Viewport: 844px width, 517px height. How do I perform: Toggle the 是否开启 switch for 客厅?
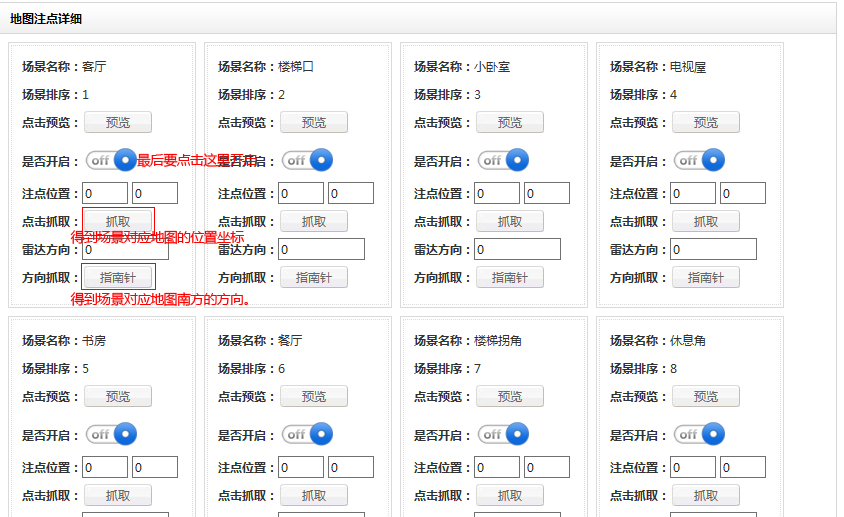coord(111,160)
